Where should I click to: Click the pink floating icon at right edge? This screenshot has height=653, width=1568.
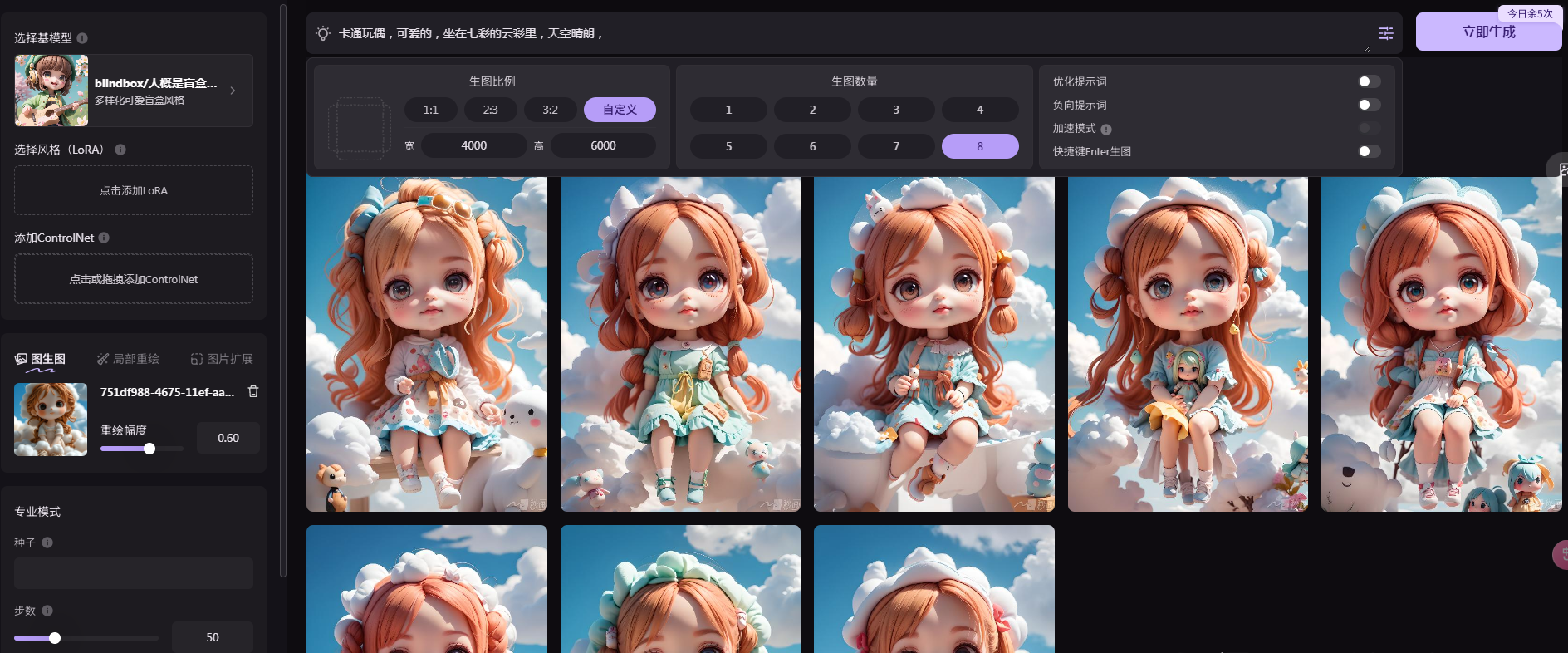(x=1561, y=554)
